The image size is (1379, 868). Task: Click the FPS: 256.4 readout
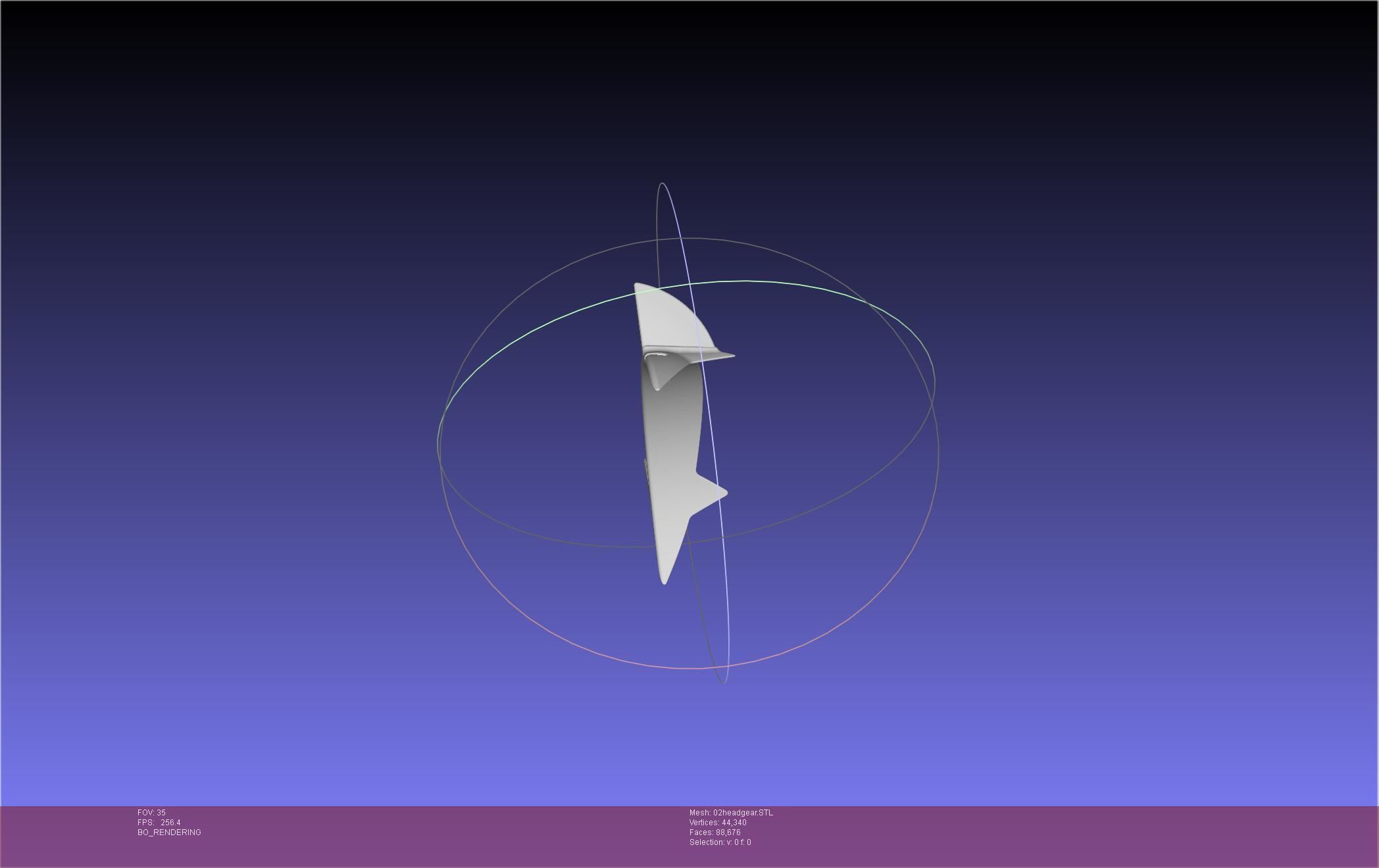pos(159,823)
